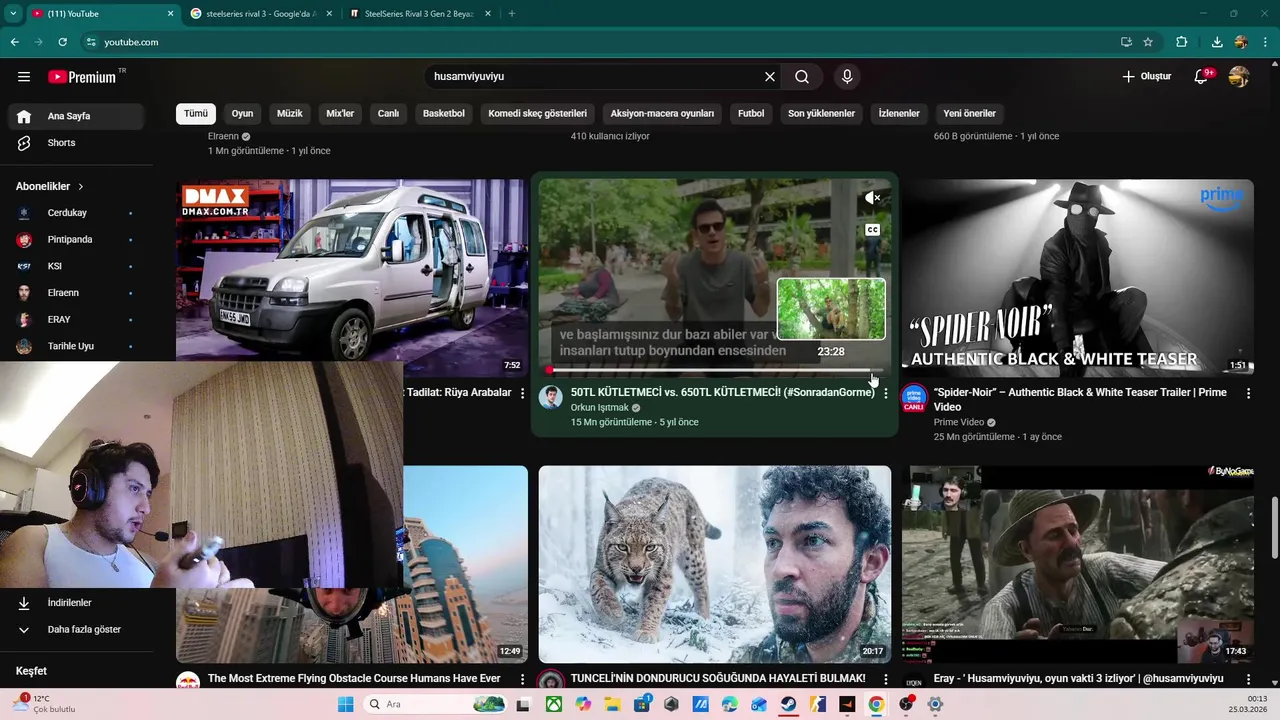This screenshot has width=1280, height=720.
Task: Select the İzlenenler filter chip
Action: (899, 114)
